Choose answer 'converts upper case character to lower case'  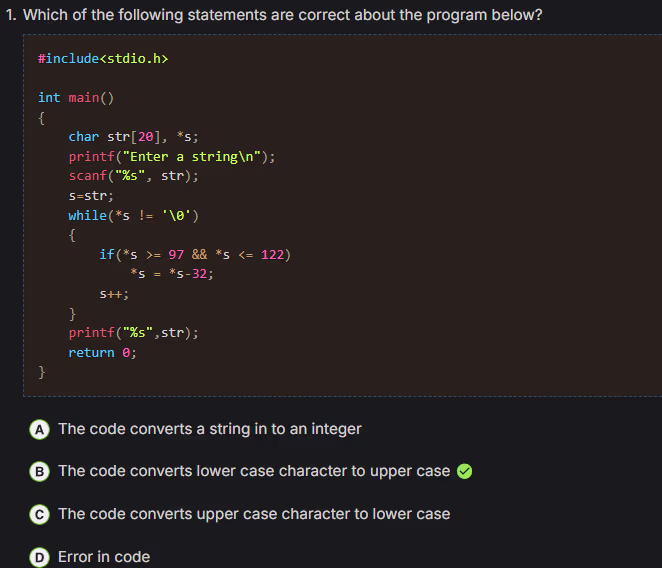254,514
